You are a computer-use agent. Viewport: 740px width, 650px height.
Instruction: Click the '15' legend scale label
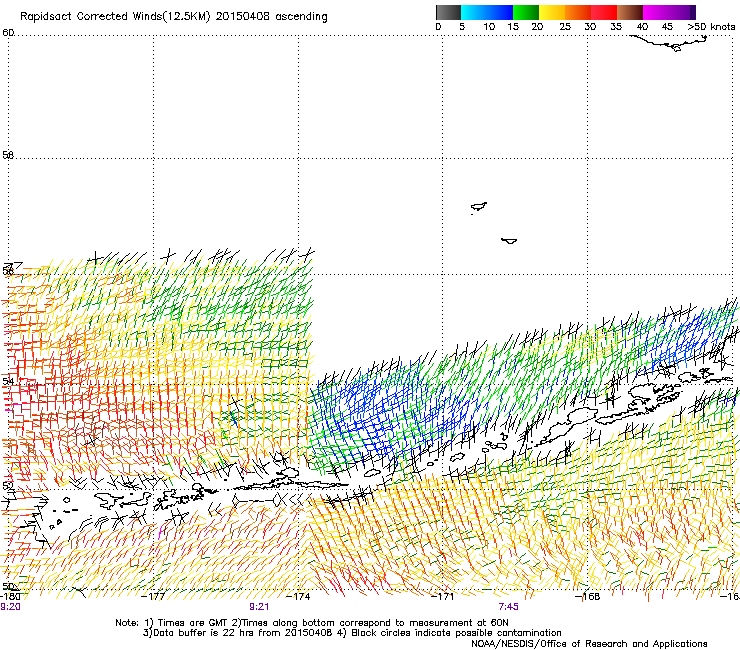pyautogui.click(x=513, y=27)
